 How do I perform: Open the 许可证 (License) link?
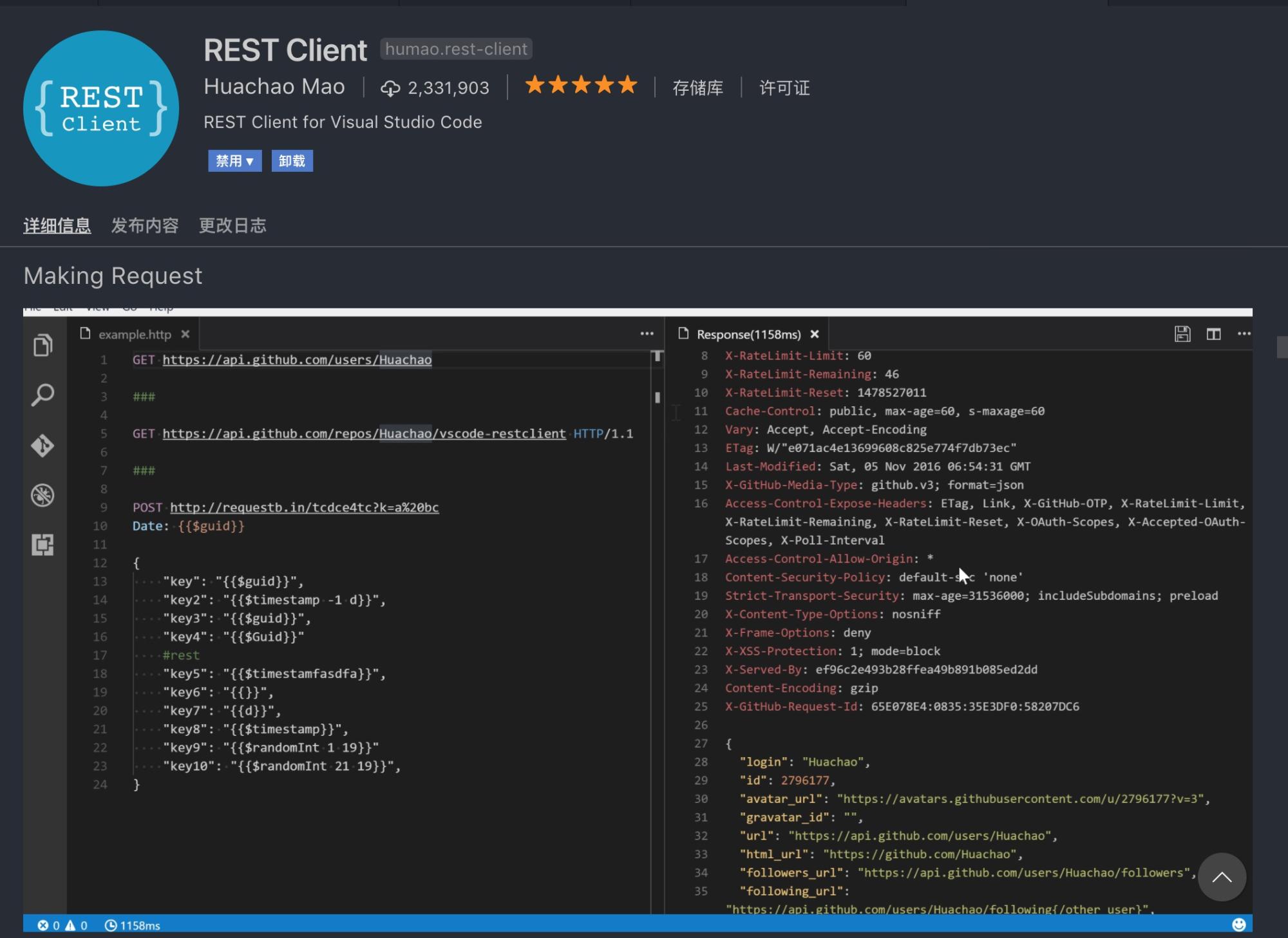click(784, 88)
